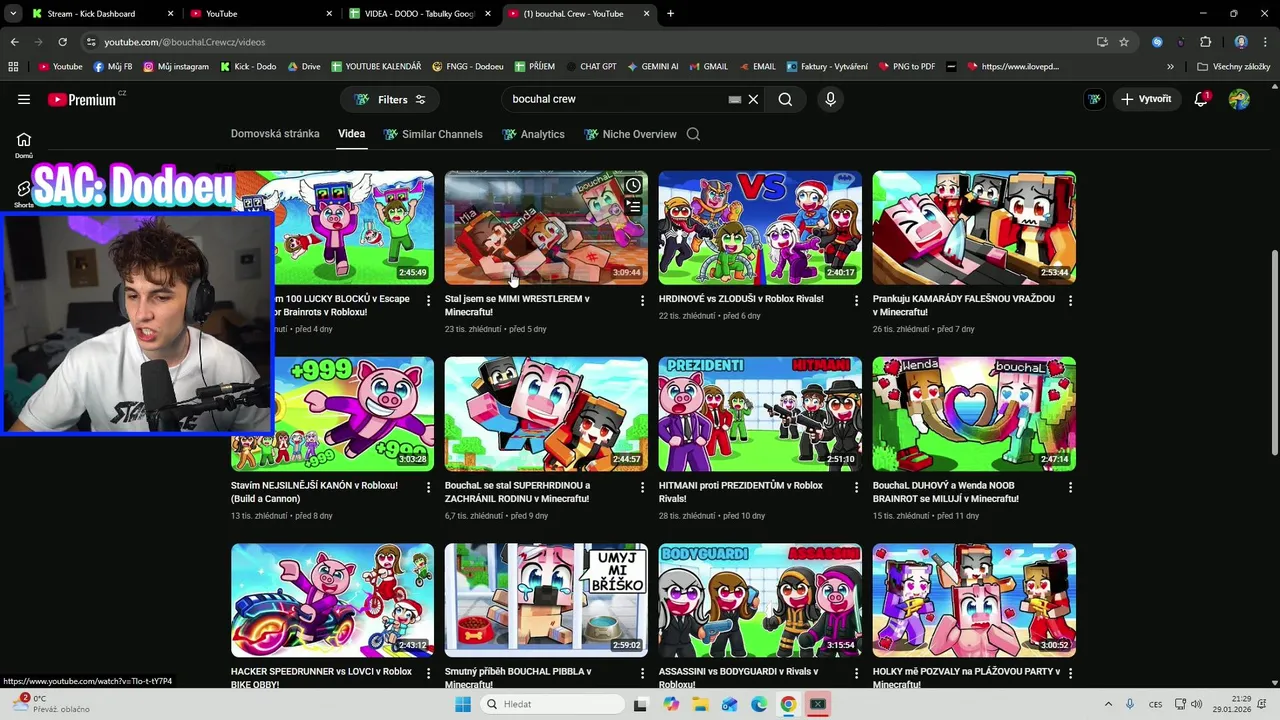Open the Windows Start button

tap(462, 704)
